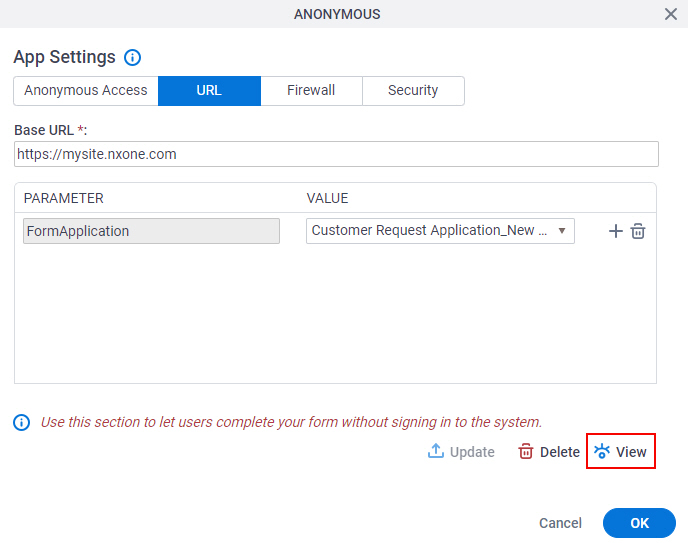Click the info icon beside red hint text
The image size is (688, 543).
pos(22,422)
